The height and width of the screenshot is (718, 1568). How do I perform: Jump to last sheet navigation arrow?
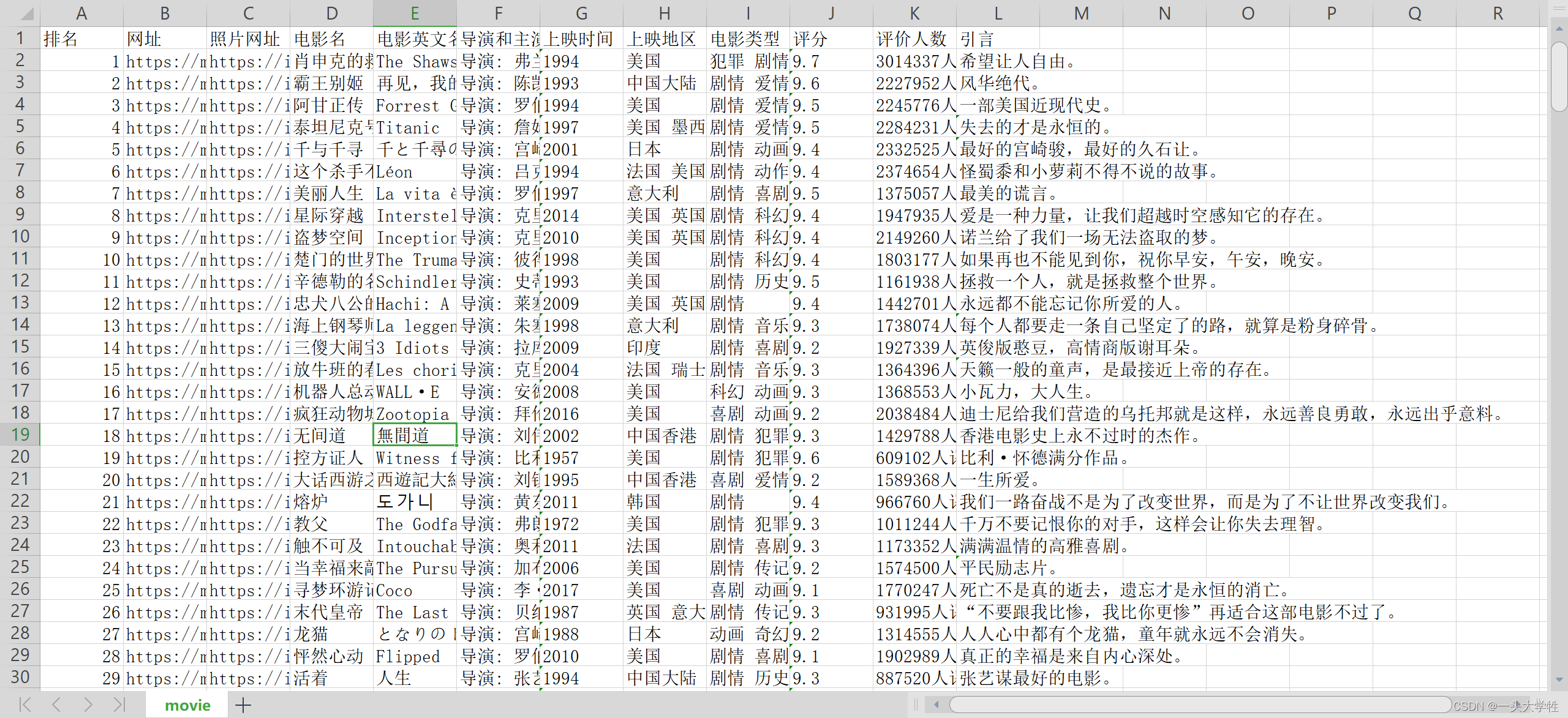(x=119, y=705)
